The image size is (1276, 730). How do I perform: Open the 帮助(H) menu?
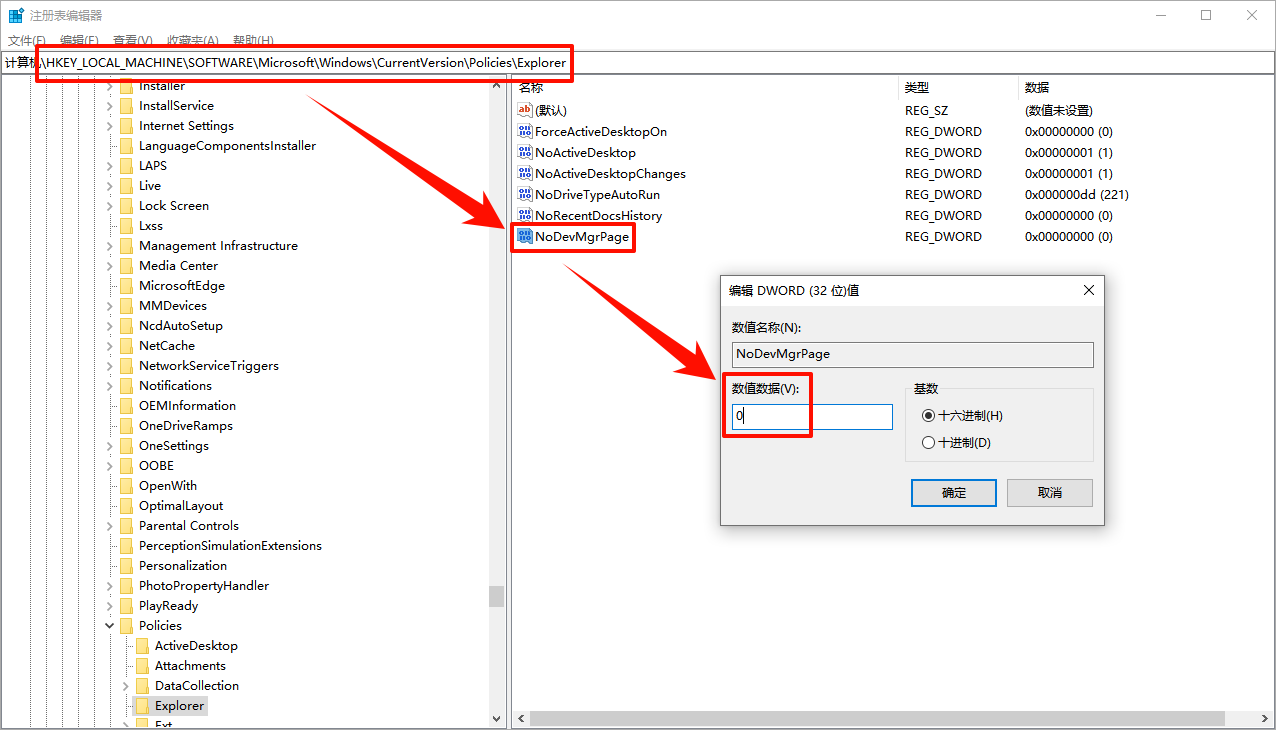tap(252, 40)
